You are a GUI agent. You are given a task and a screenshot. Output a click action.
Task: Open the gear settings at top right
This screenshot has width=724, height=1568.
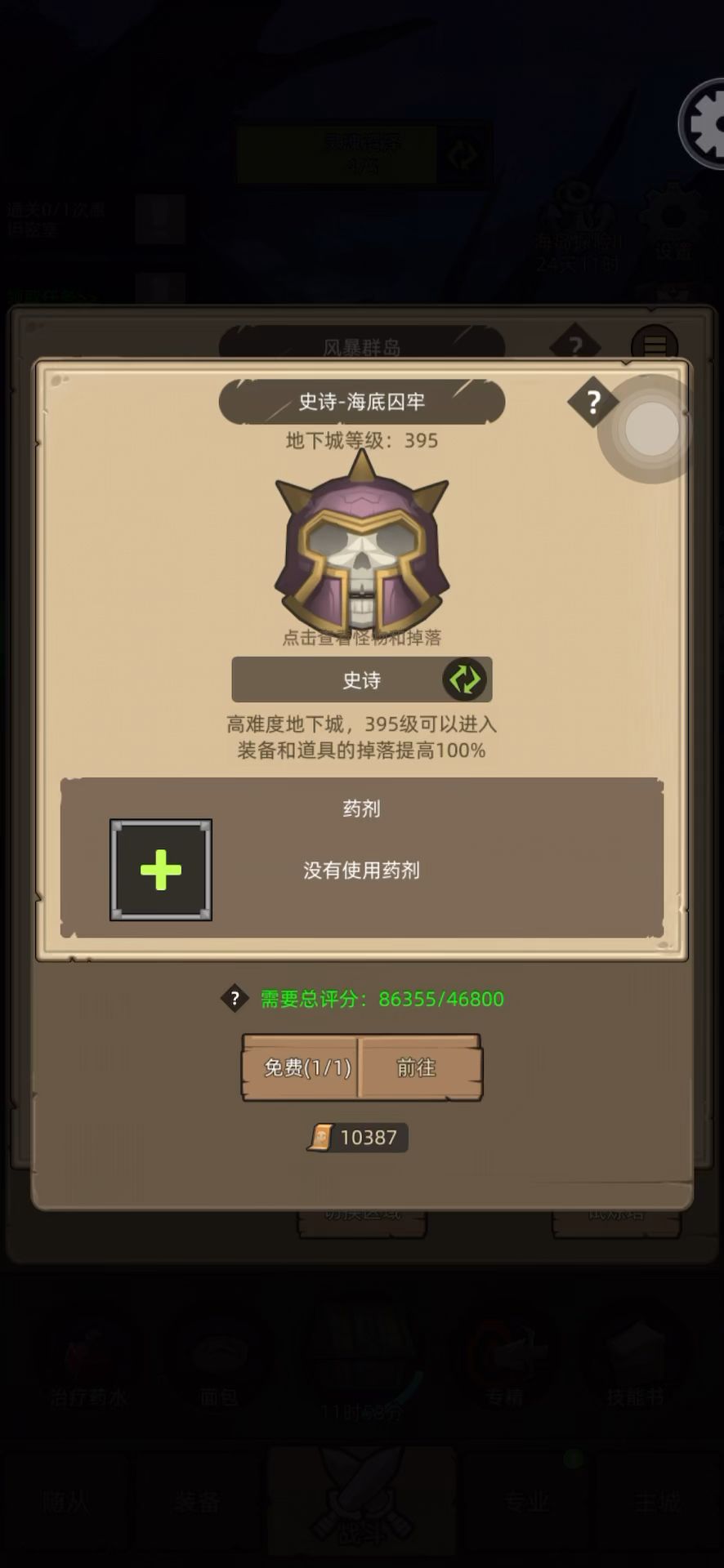[x=704, y=124]
